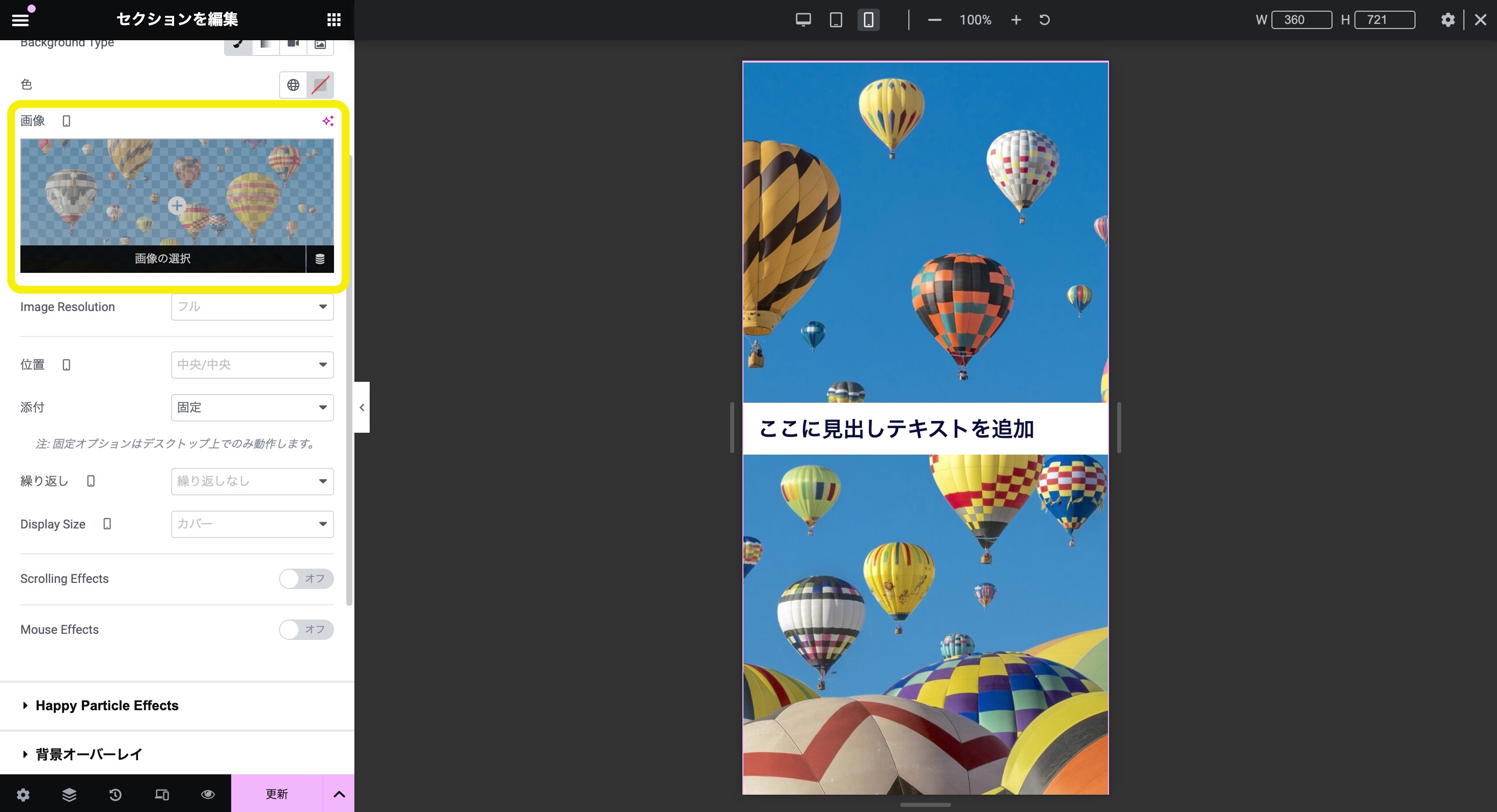The height and width of the screenshot is (812, 1497).
Task: Click the balloon background image thumbnail
Action: coord(177,192)
